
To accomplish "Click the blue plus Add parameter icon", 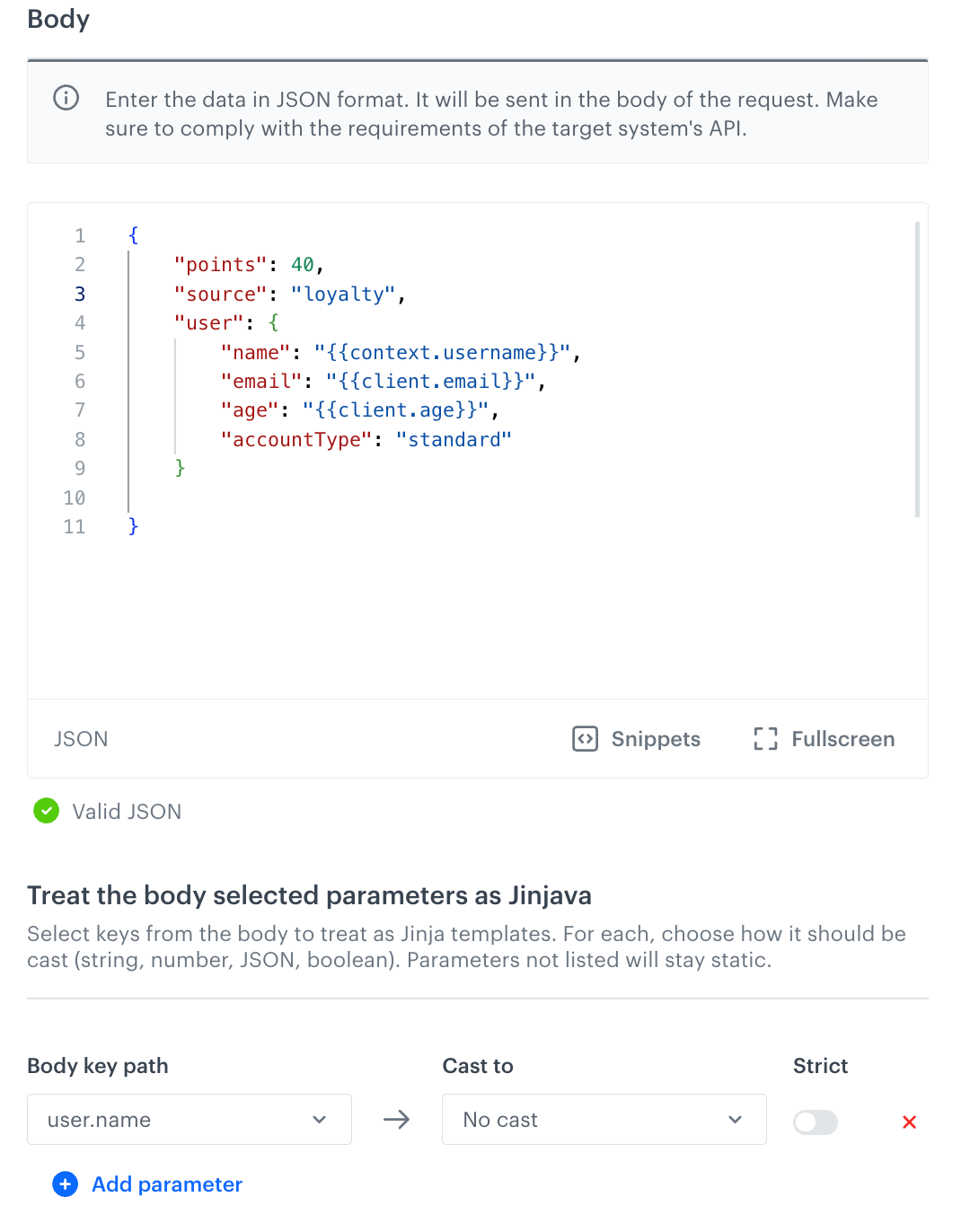I will [66, 1184].
